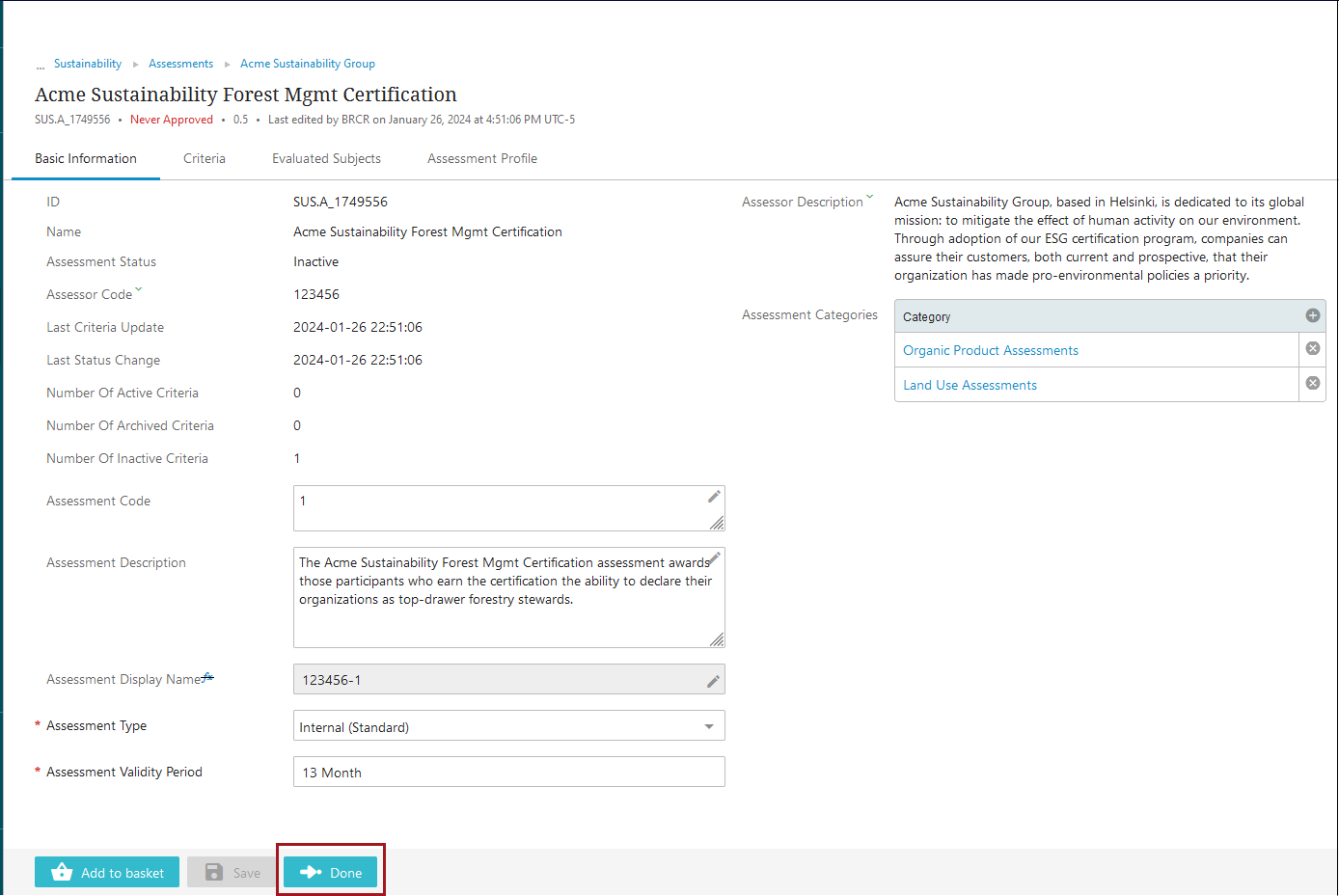Click pencil icon in Assessment Code field
This screenshot has width=1339, height=896.
click(714, 497)
